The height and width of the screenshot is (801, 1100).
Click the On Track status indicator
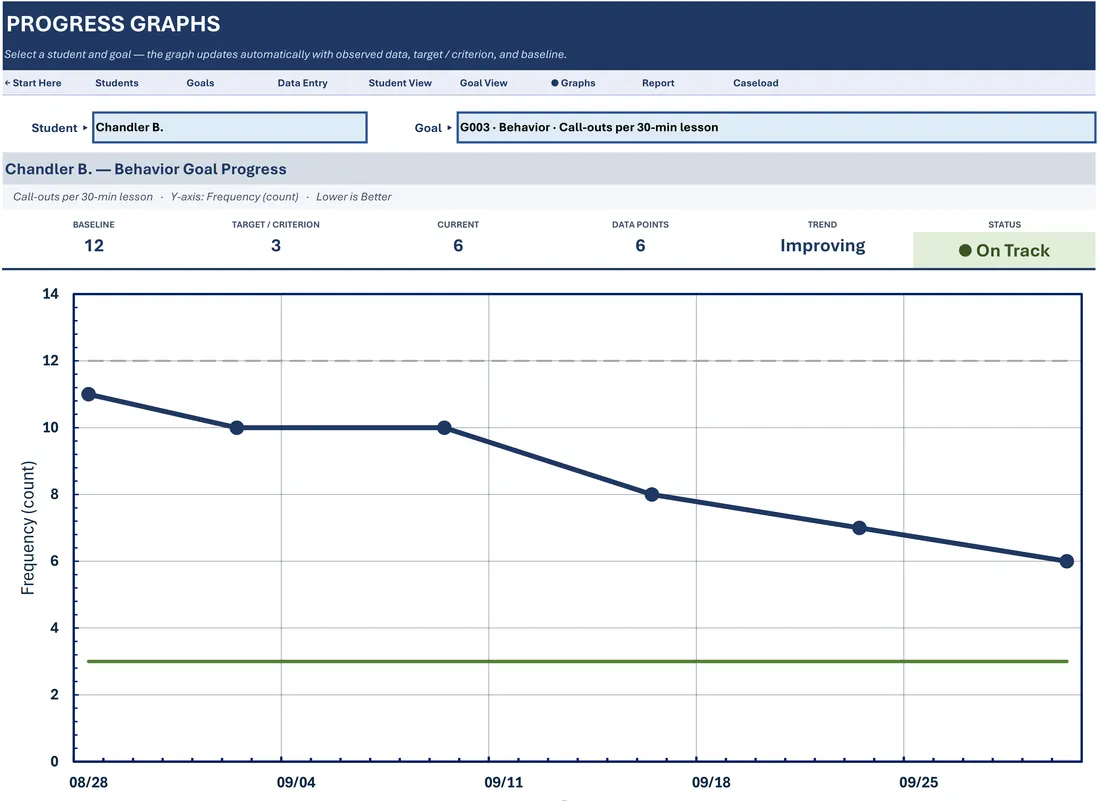(x=1004, y=250)
